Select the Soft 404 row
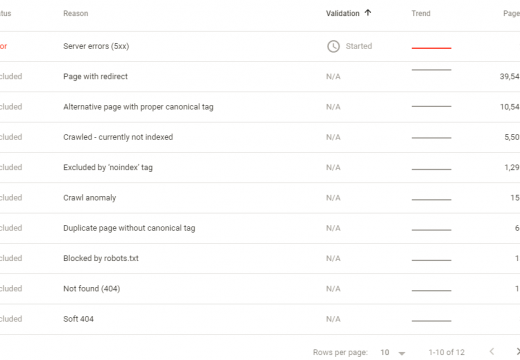 coord(260,319)
